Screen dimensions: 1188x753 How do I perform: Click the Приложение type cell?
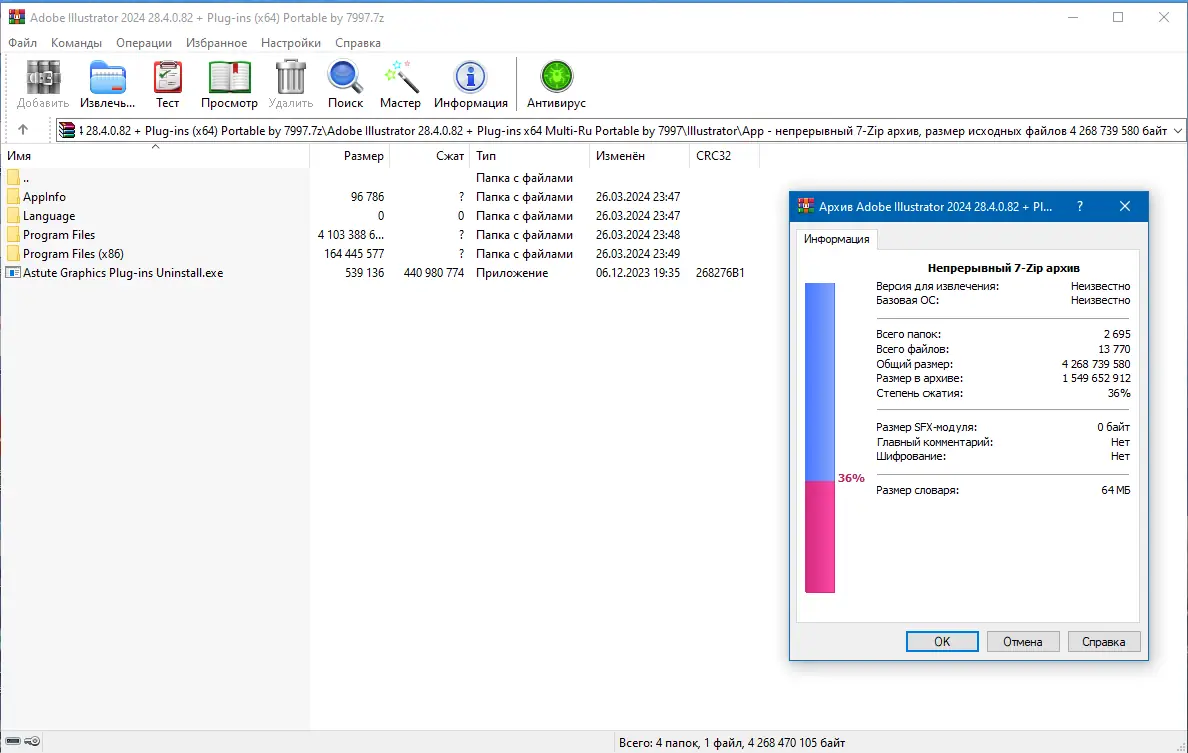click(511, 273)
